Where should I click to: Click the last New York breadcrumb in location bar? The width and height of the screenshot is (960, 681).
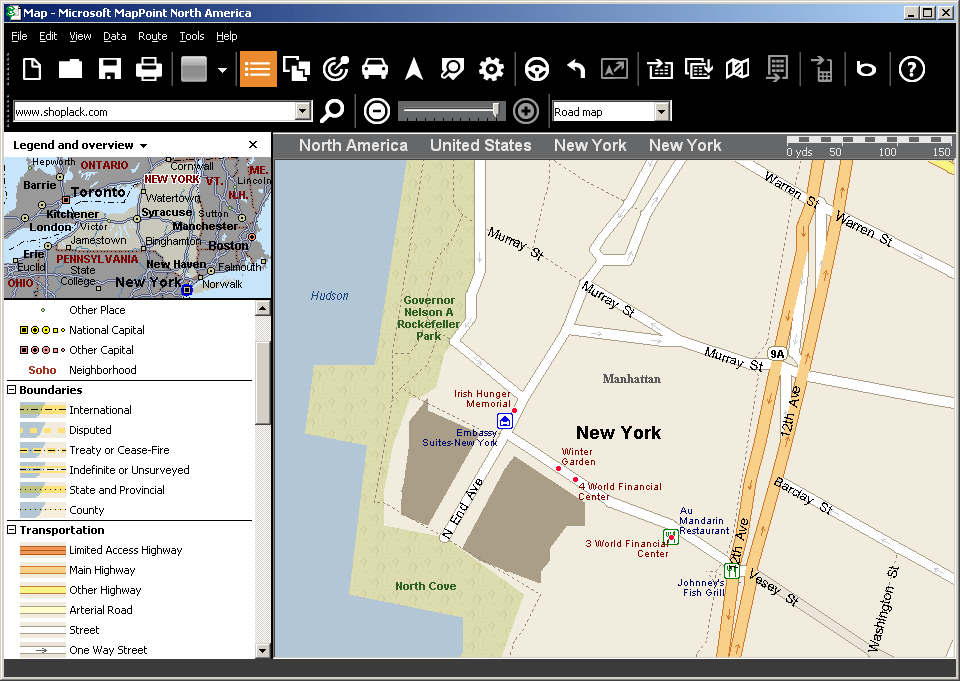685,146
